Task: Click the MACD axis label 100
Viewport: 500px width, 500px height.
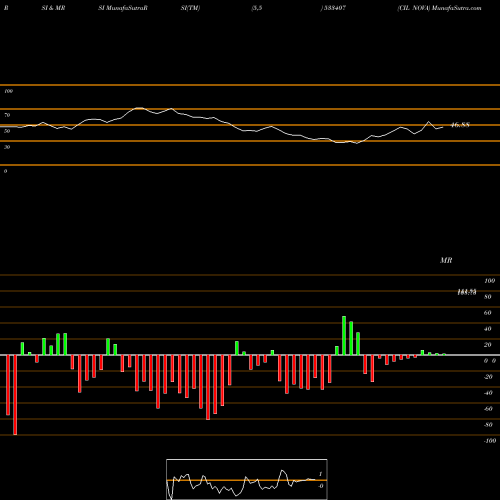Action: [x=489, y=281]
